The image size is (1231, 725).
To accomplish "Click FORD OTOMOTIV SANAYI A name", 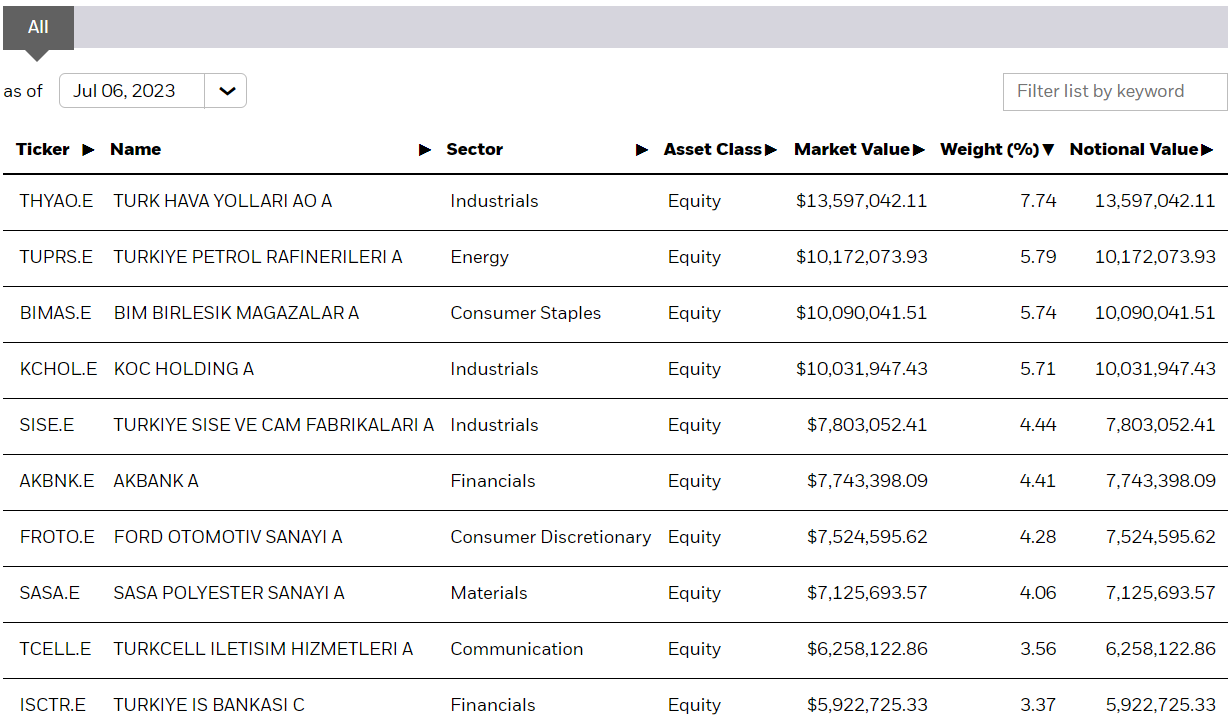I will [228, 537].
